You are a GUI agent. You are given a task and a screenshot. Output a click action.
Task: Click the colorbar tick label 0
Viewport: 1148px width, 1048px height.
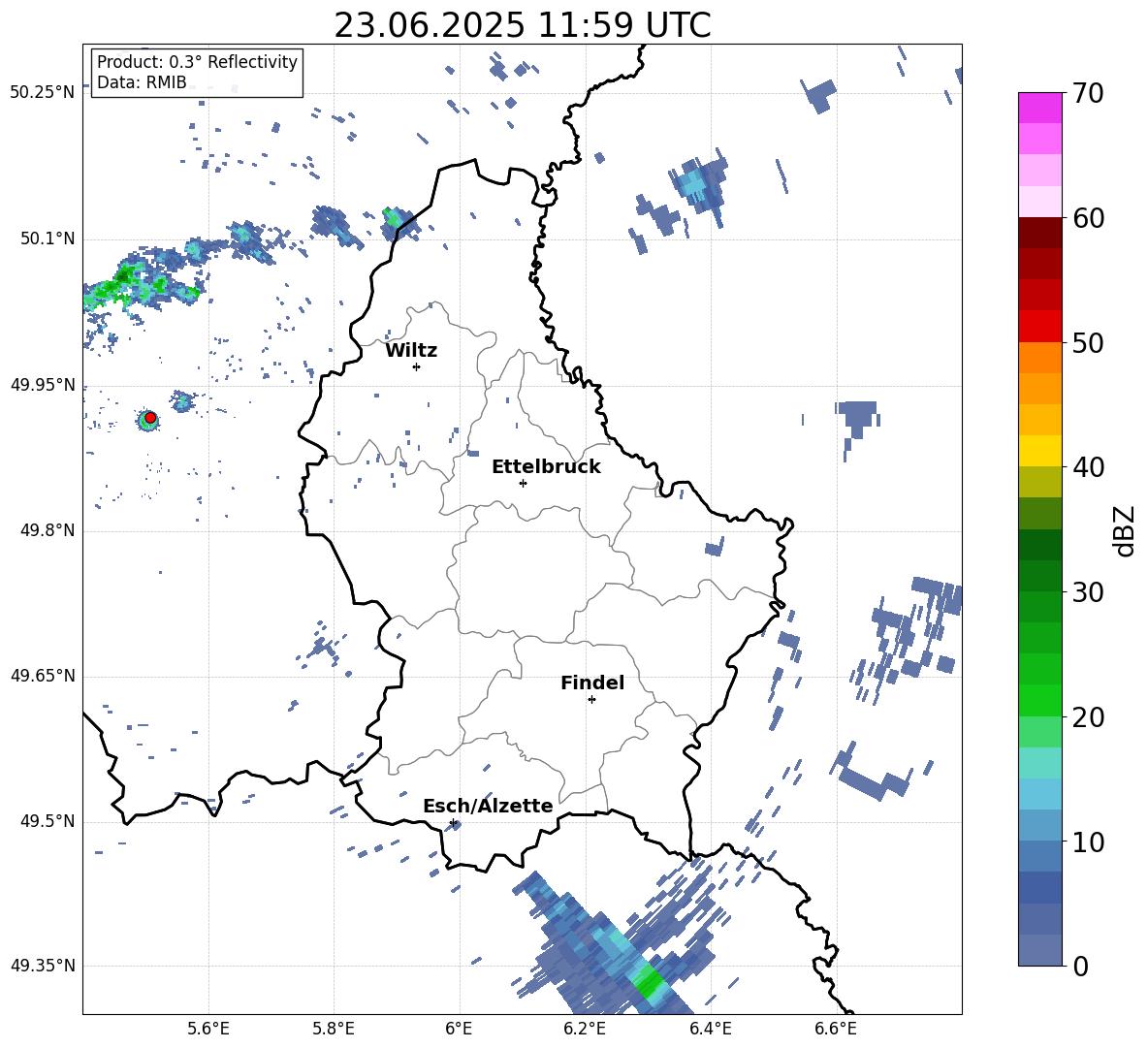tap(1080, 966)
